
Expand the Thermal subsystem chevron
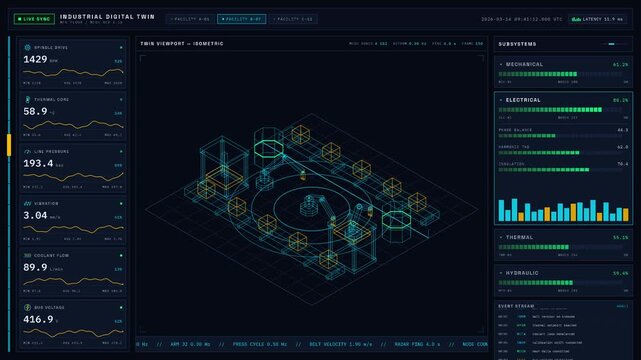click(501, 237)
